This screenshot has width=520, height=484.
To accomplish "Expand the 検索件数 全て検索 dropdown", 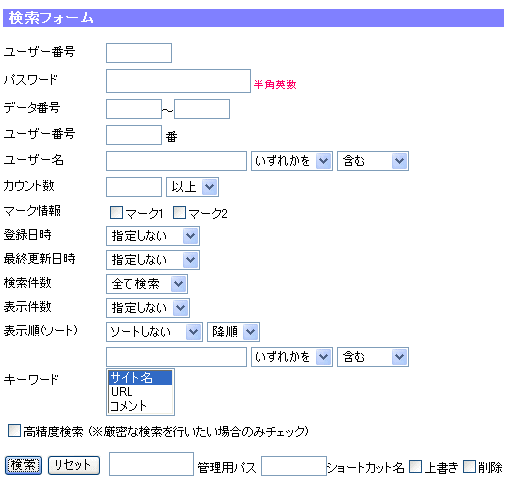I will pyautogui.click(x=147, y=284).
